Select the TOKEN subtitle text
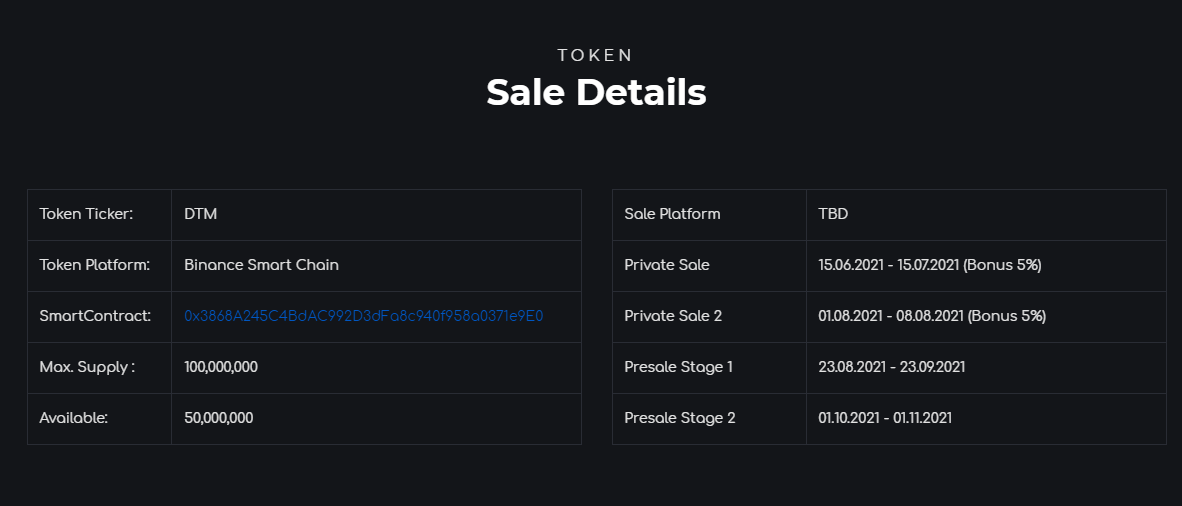1182x506 pixels. 596,55
